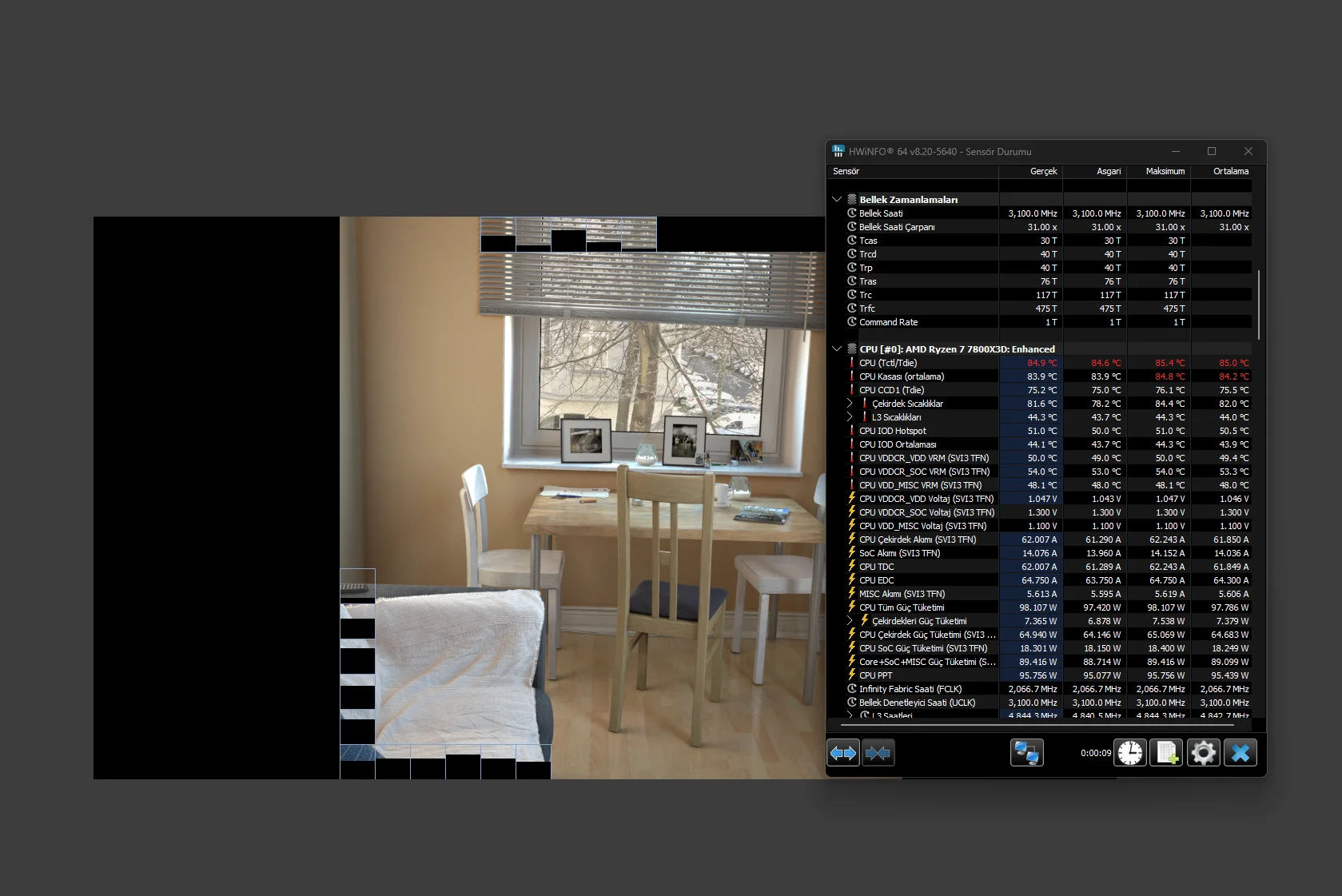This screenshot has height=896, width=1342.
Task: Collapse the Bellek Zamanlamaları group
Action: pyautogui.click(x=837, y=200)
